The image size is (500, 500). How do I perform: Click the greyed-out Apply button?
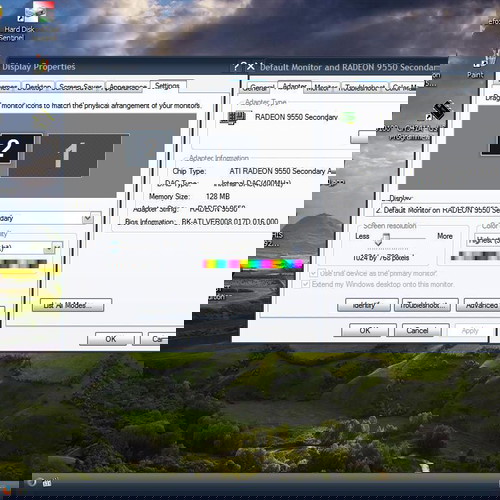[470, 330]
